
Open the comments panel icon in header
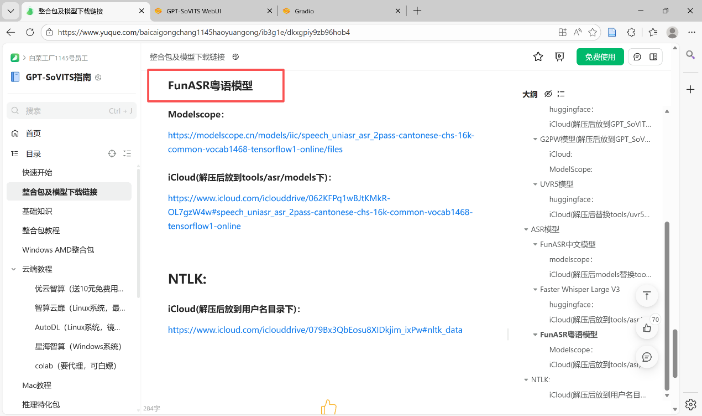click(638, 57)
